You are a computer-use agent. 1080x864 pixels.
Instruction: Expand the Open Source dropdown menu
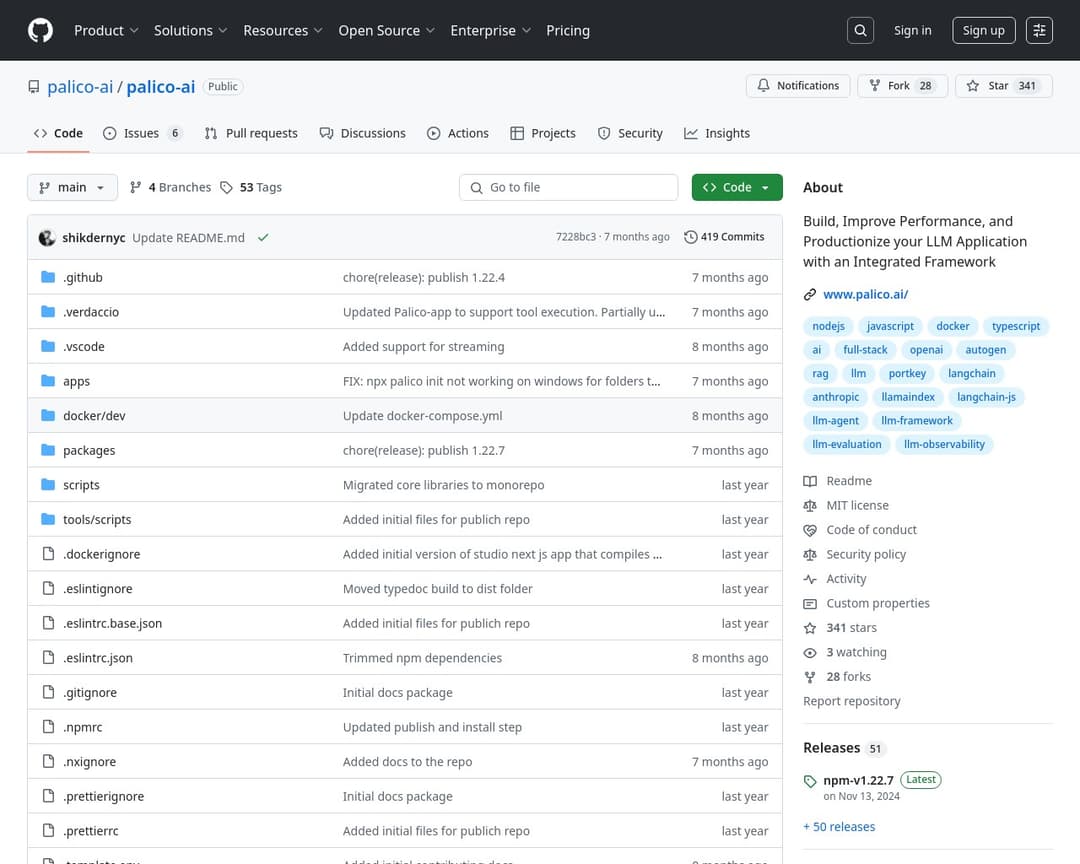(x=386, y=30)
